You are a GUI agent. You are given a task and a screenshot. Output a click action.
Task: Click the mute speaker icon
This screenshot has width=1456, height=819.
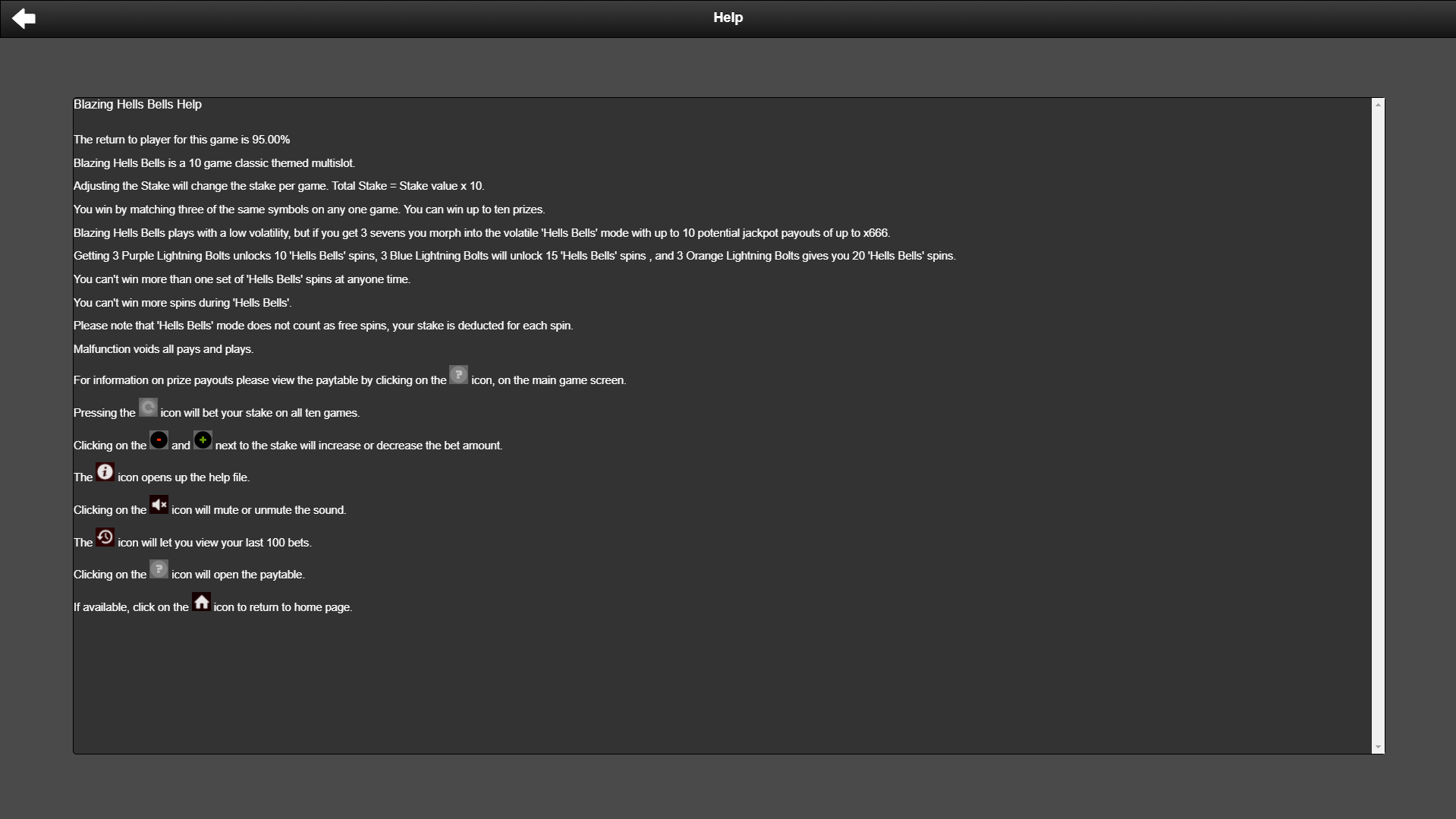[159, 505]
